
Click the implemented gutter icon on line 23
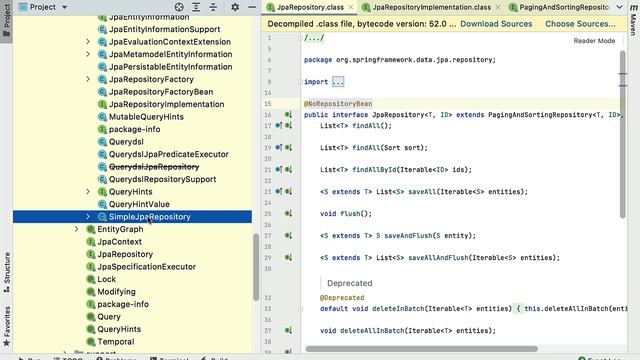[x=288, y=191]
